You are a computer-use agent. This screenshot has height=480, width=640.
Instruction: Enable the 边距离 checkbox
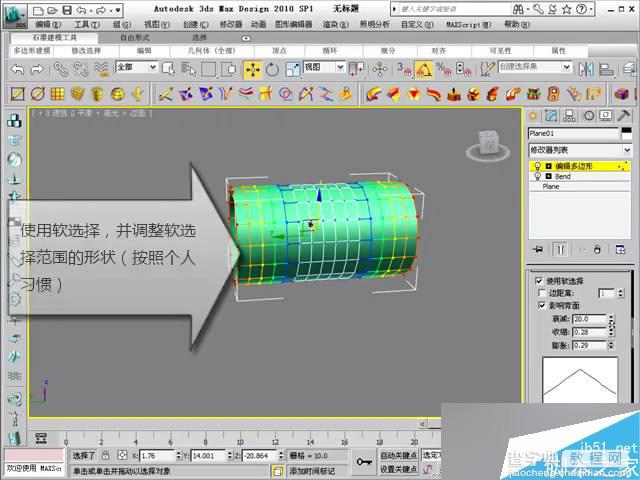pyautogui.click(x=542, y=293)
